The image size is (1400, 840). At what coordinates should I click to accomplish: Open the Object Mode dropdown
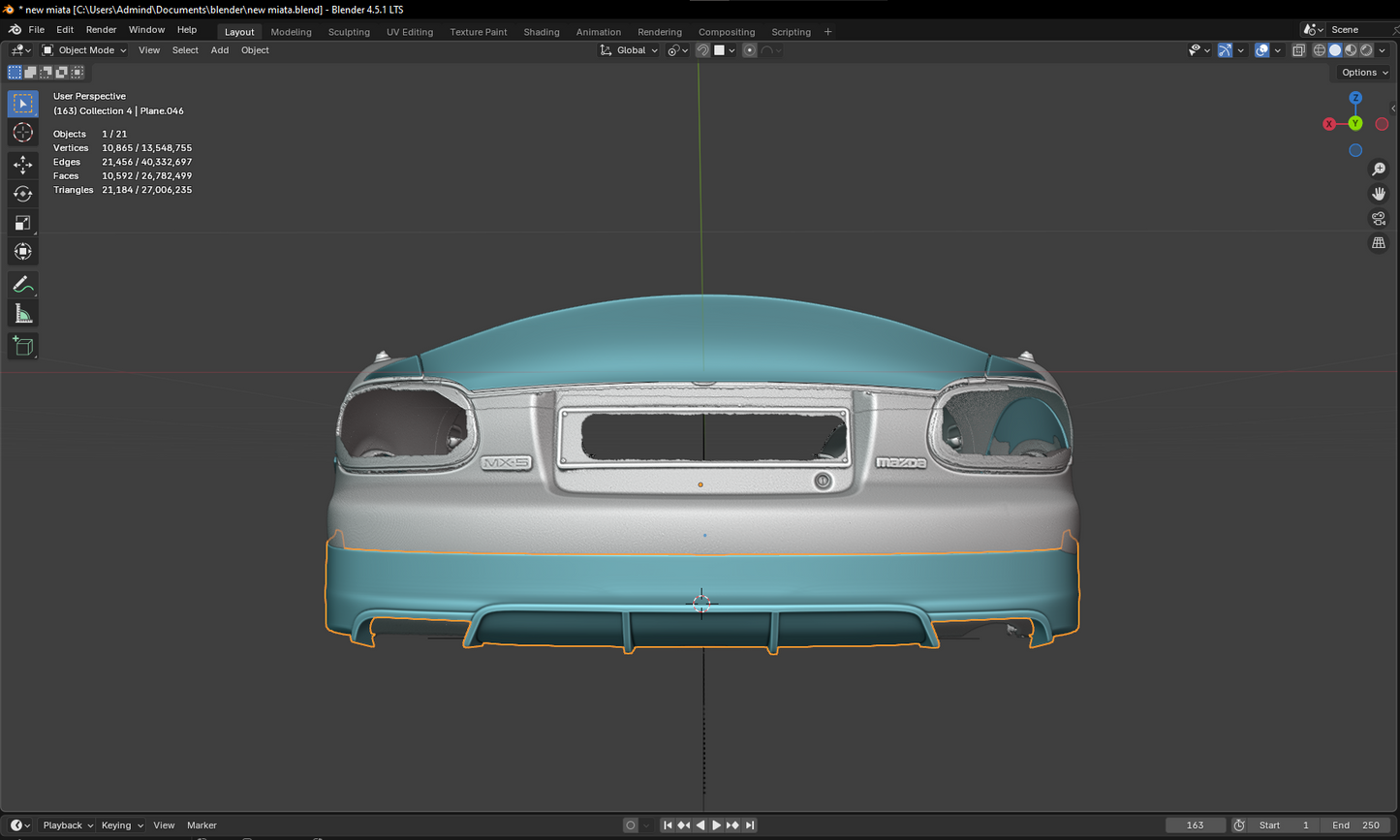[85, 50]
